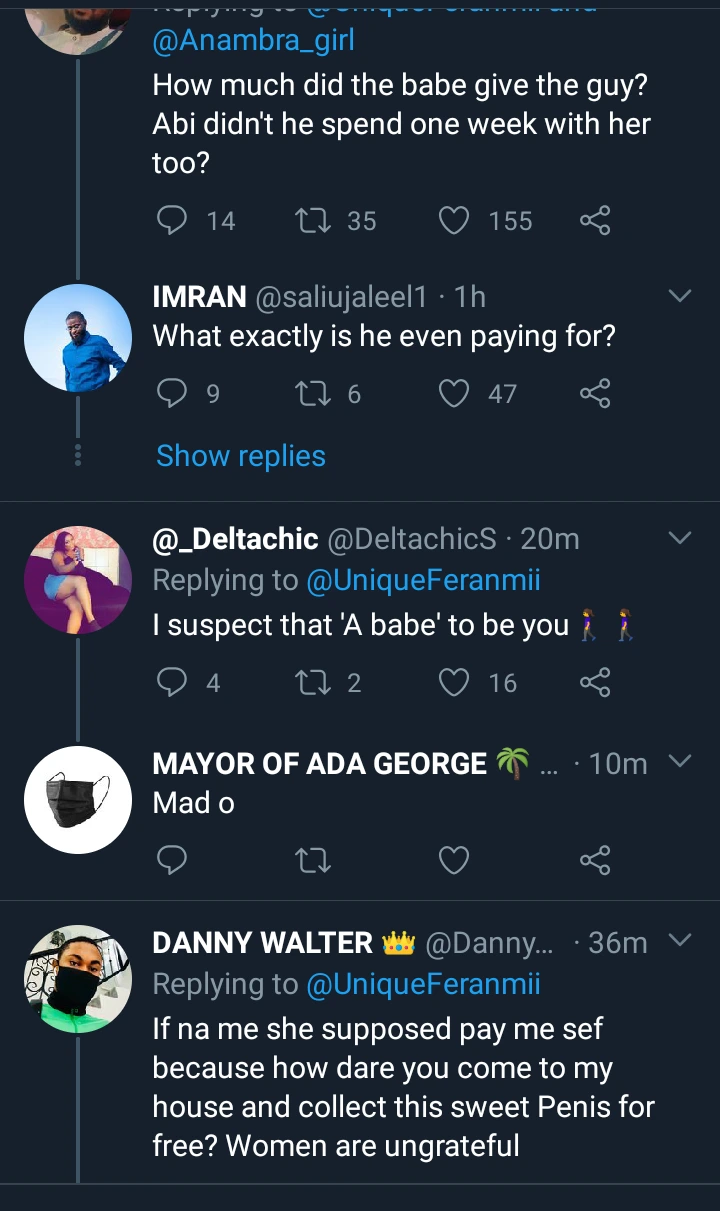Image resolution: width=720 pixels, height=1211 pixels.
Task: Like the IMRAN tweet with 47 likes
Action: [455, 394]
